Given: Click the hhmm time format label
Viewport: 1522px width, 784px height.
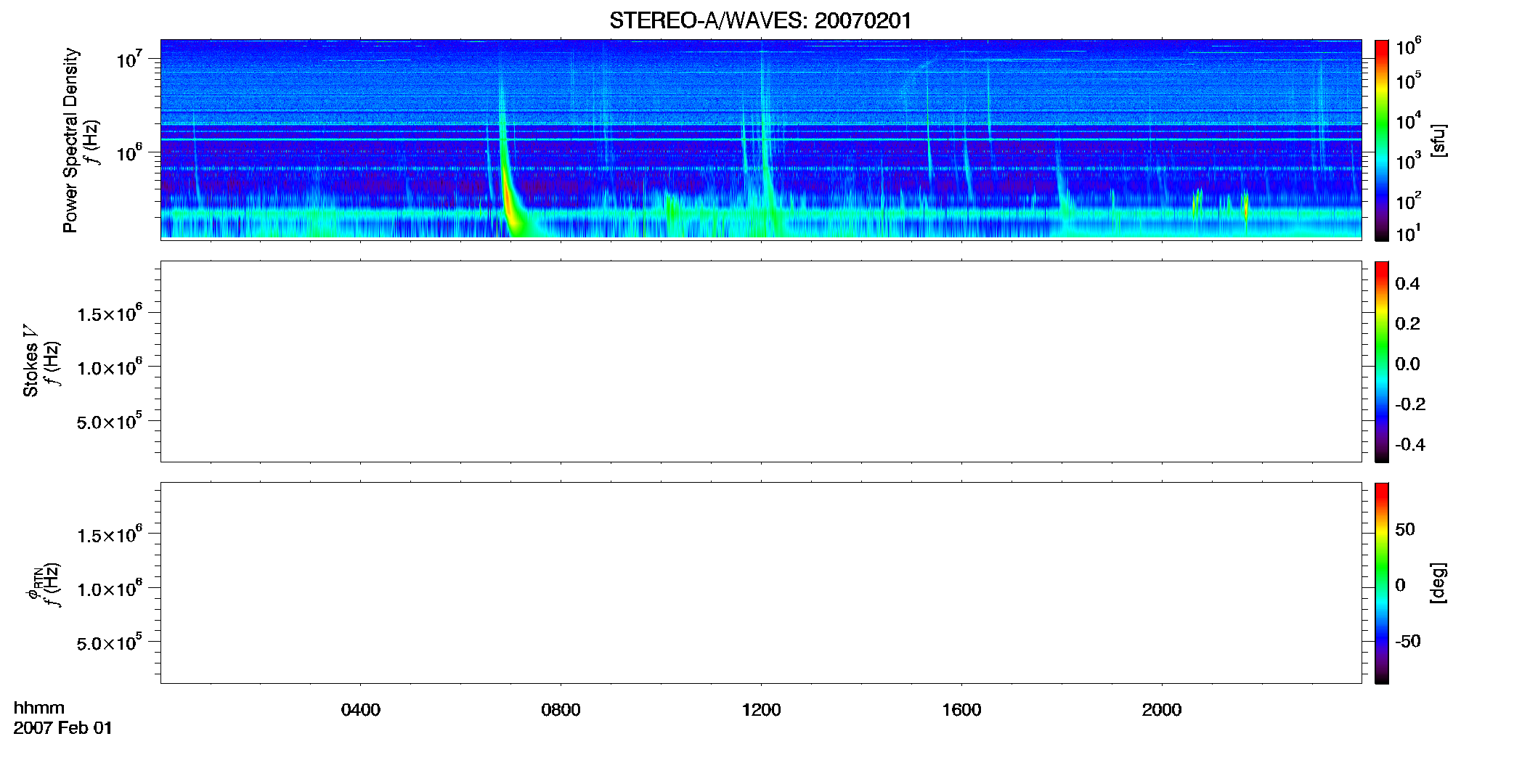Looking at the screenshot, I should point(39,708).
